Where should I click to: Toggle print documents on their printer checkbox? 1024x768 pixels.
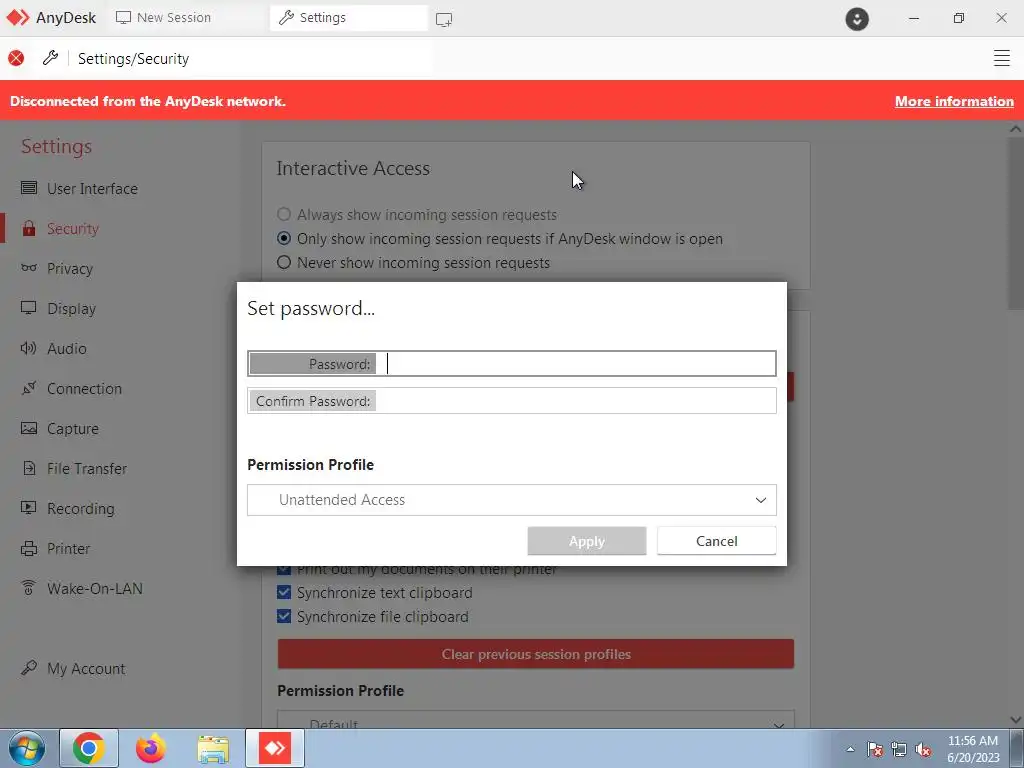[283, 569]
